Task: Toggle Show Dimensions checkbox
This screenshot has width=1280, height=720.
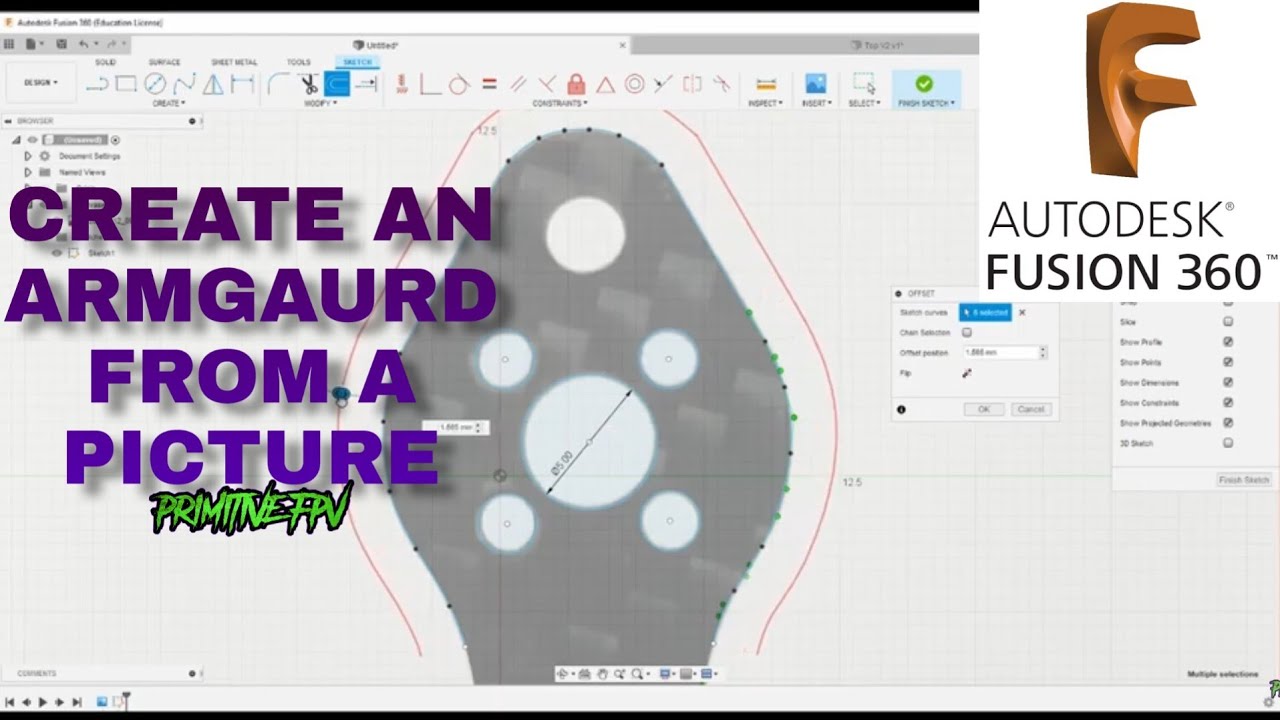Action: tap(1228, 382)
